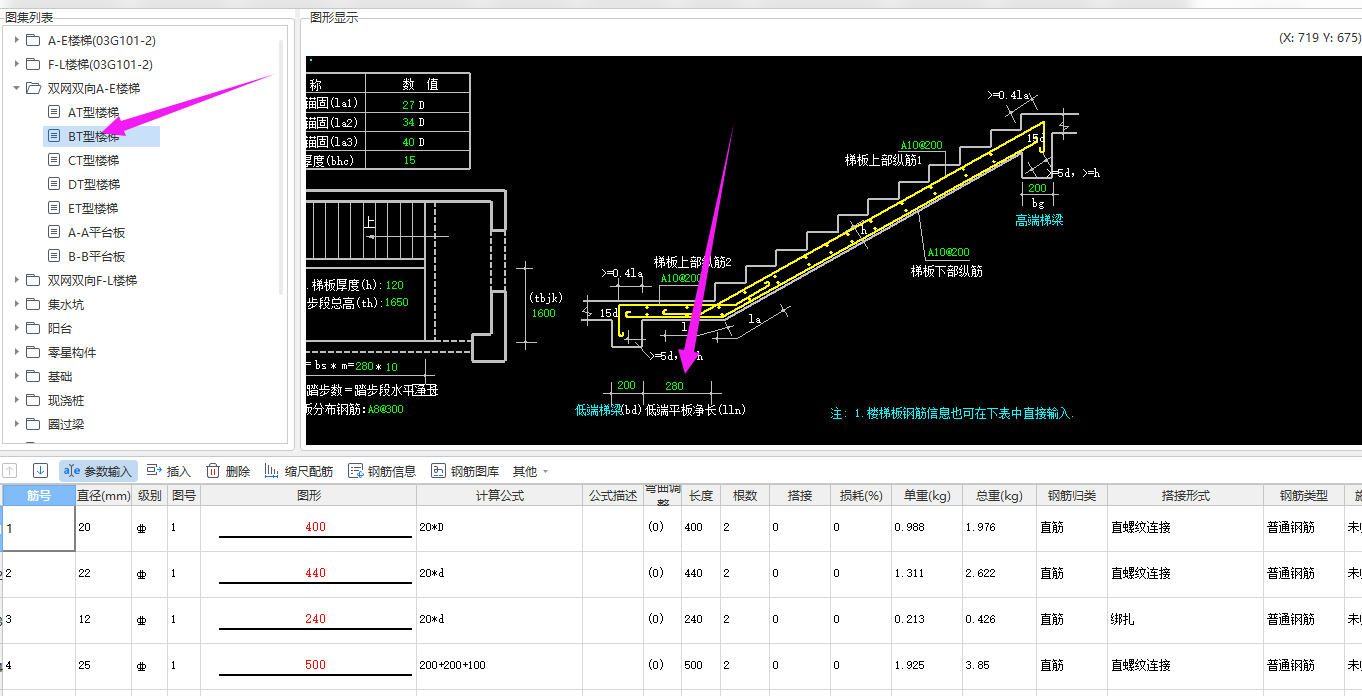Click the rebar number cell in row 1
The image size is (1362, 696).
click(38, 528)
